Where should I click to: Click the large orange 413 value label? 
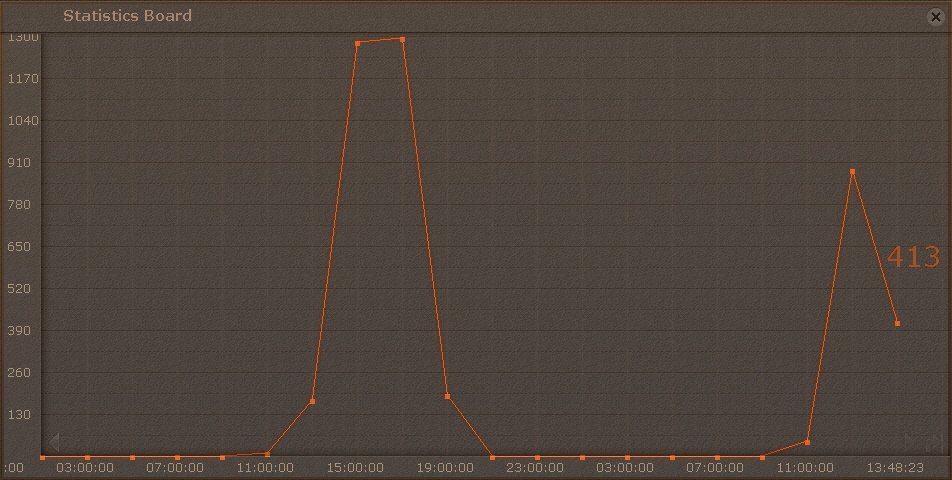pos(913,257)
